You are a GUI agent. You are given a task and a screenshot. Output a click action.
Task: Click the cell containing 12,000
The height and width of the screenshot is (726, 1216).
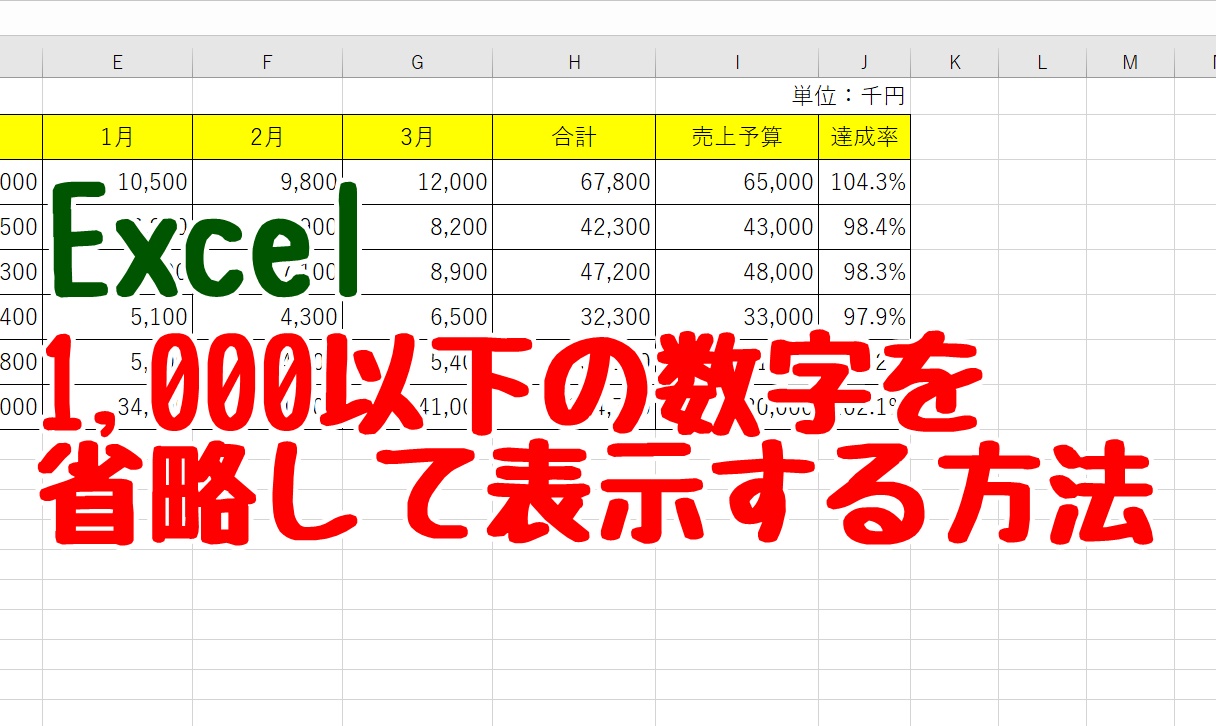pyautogui.click(x=417, y=182)
